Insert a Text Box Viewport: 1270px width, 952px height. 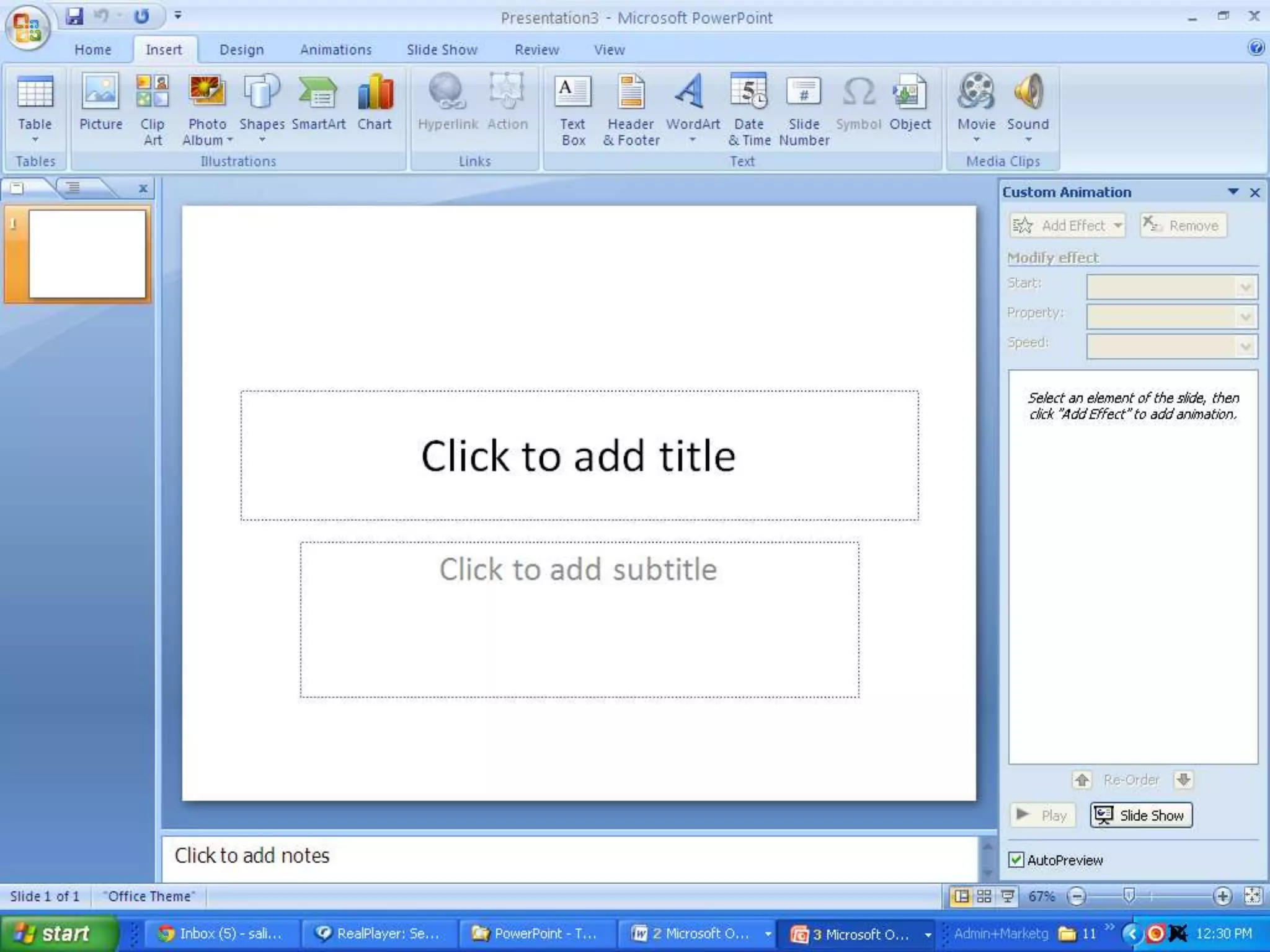pos(572,107)
